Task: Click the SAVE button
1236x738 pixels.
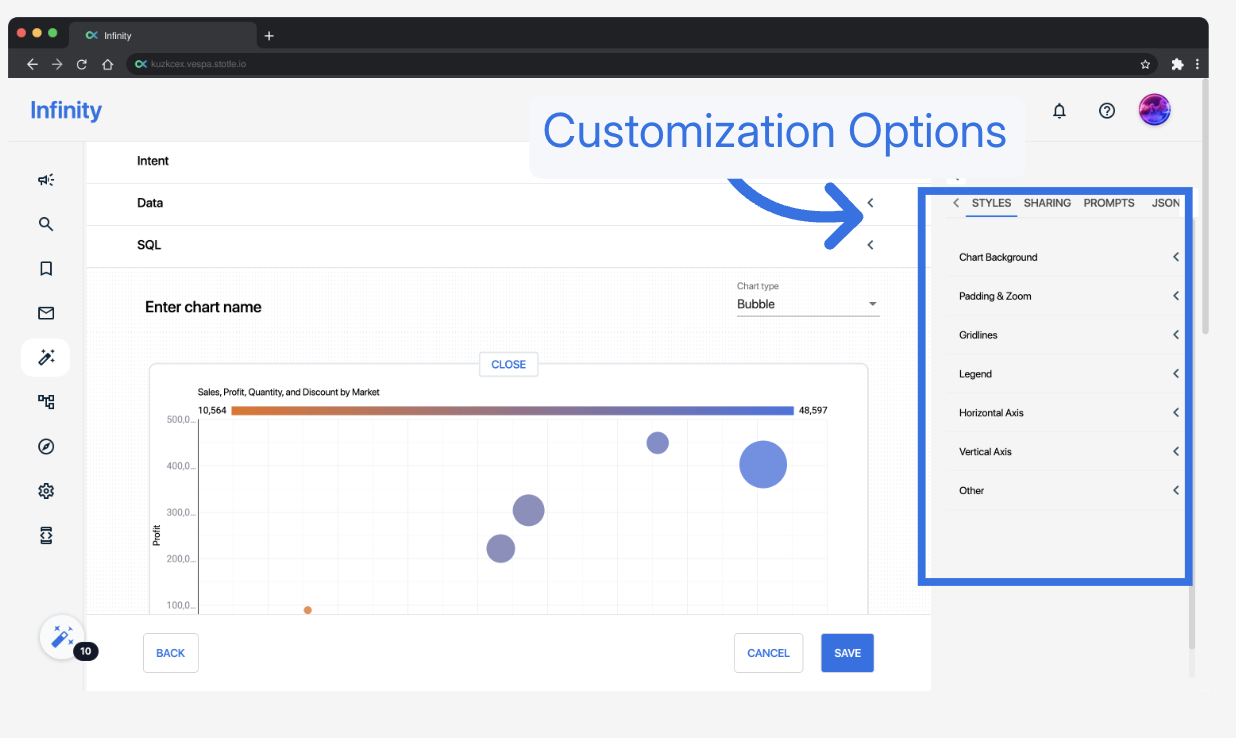Action: pyautogui.click(x=847, y=653)
